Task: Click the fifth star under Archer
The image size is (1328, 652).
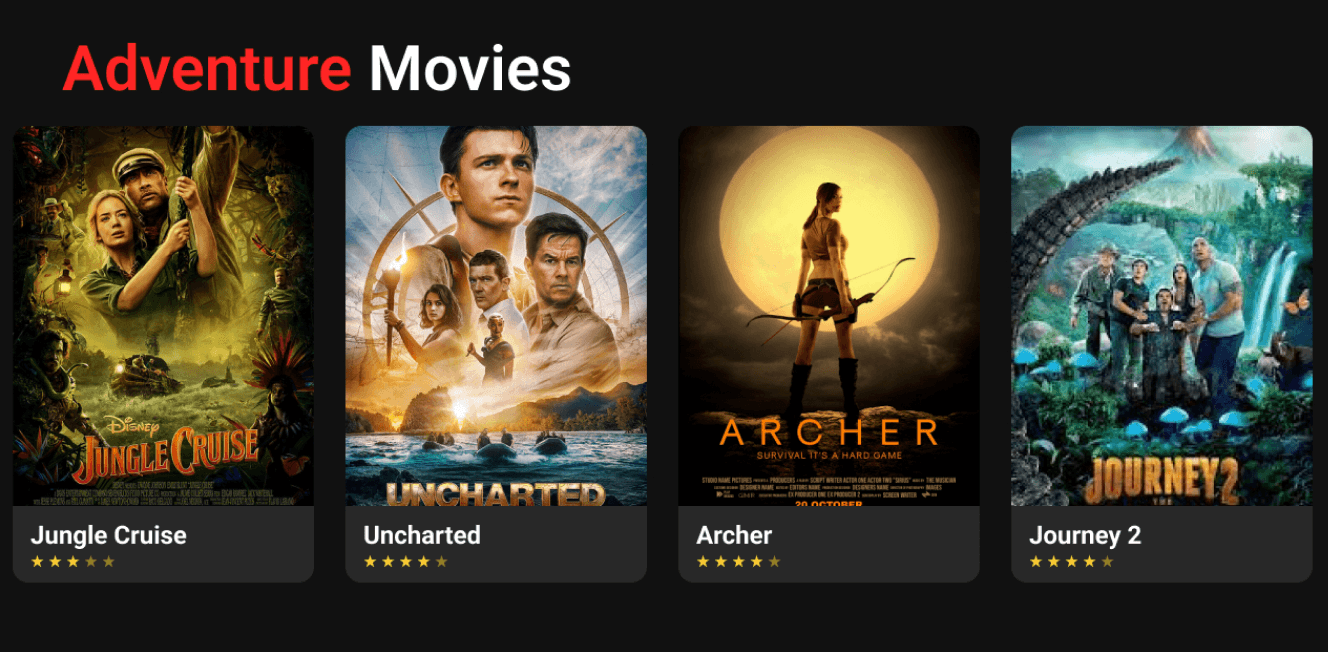Action: 775,562
